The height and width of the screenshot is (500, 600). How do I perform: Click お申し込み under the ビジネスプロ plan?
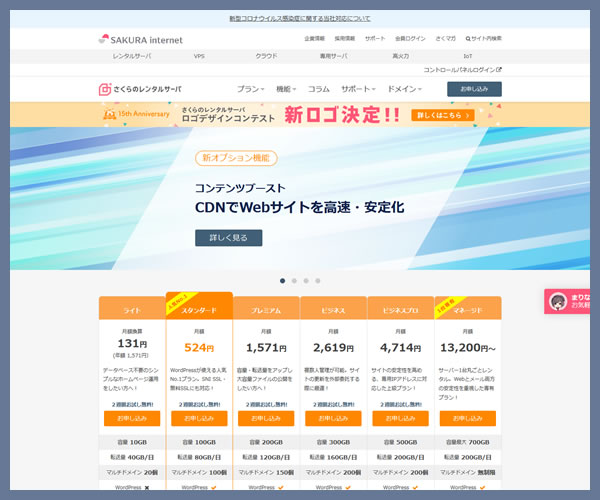coord(400,418)
